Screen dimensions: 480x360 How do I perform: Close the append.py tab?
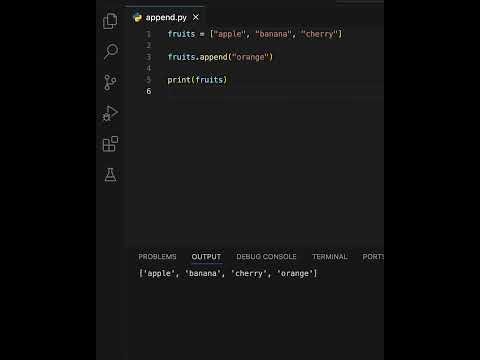tap(196, 17)
